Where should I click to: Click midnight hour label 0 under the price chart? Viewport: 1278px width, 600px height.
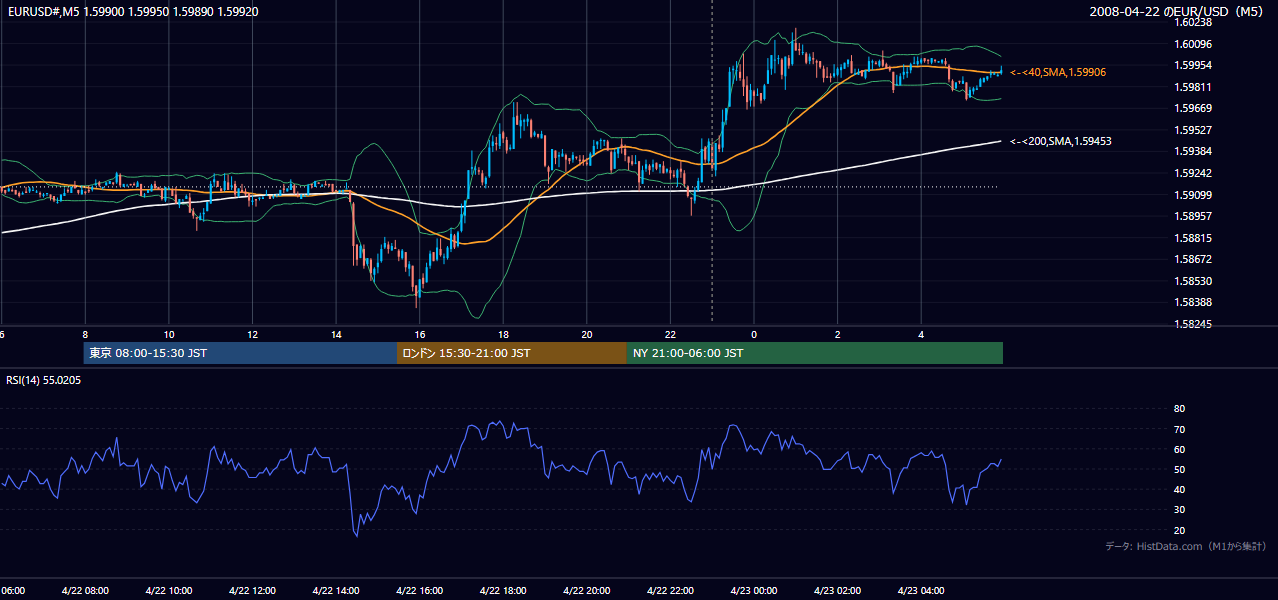pos(754,334)
